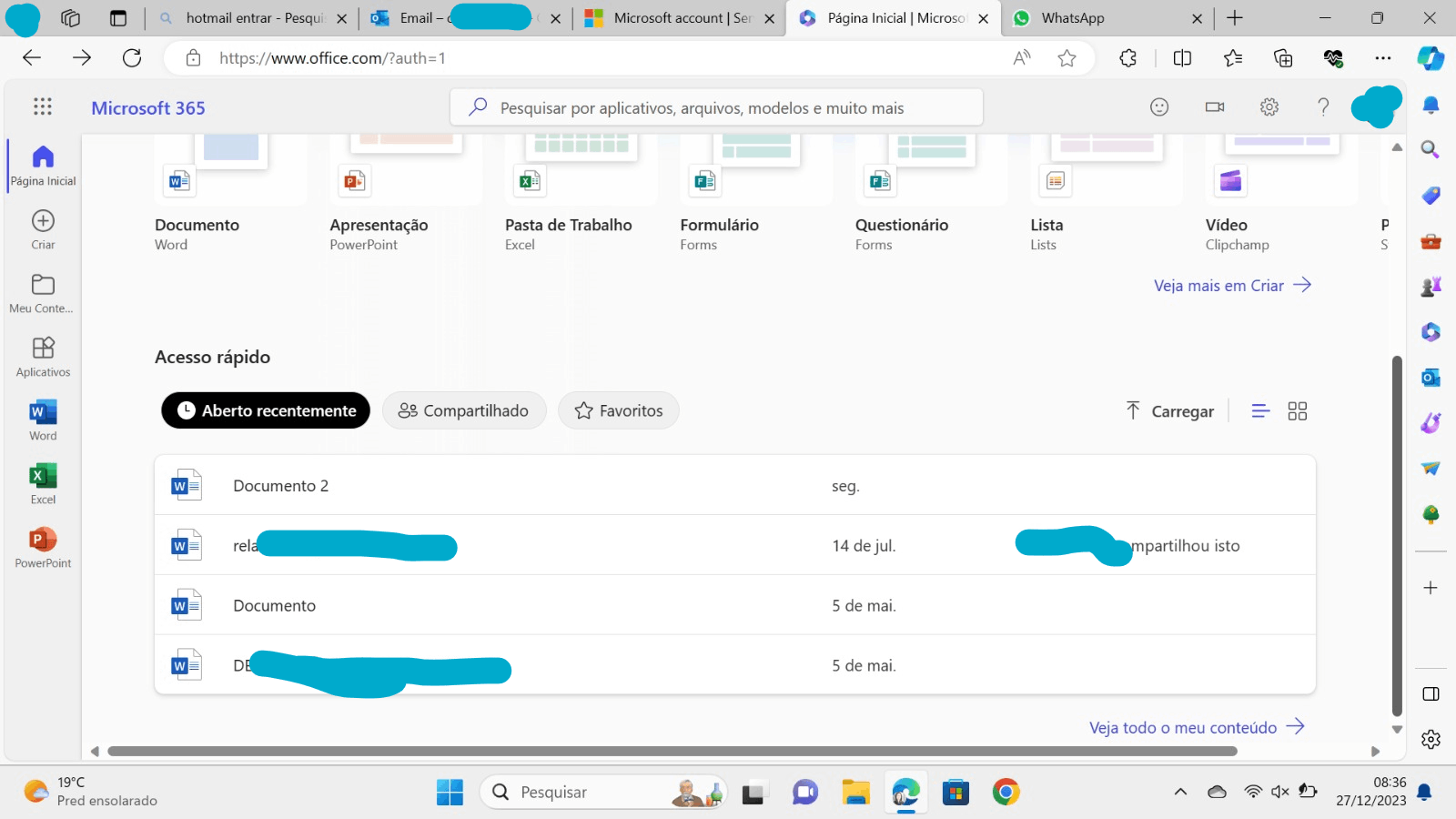
Task: Open Meu Conteúdo folder in the left rail
Action: pos(43,293)
